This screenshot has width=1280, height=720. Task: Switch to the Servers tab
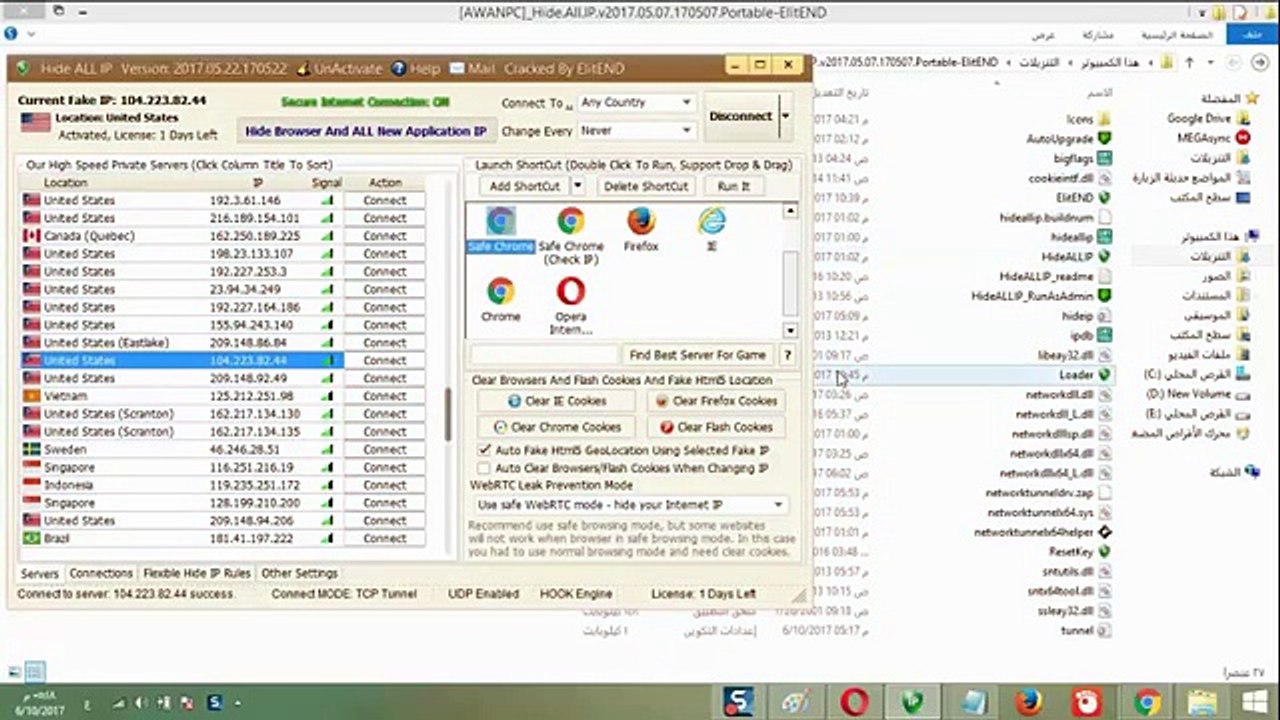click(x=40, y=574)
